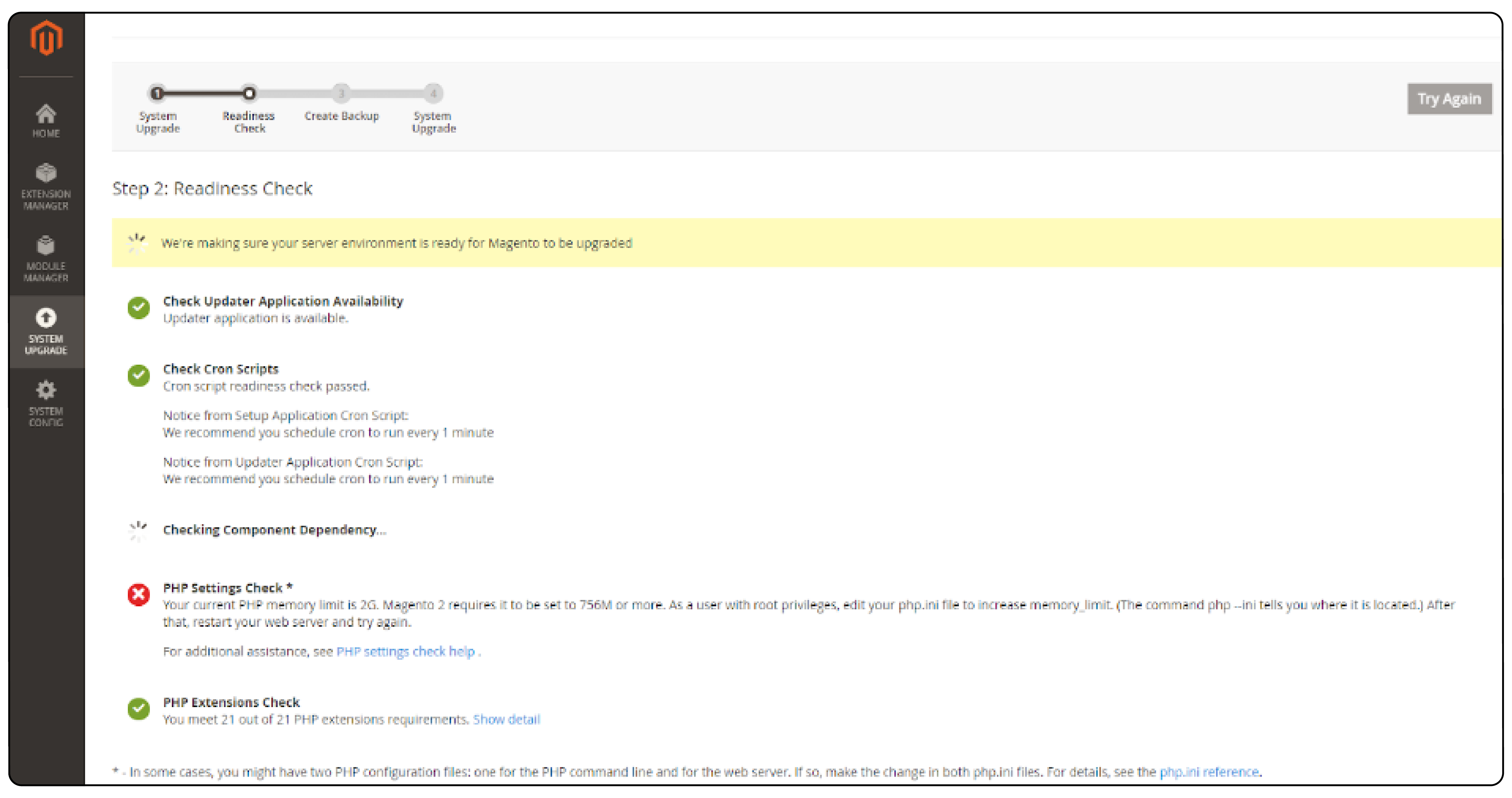
Task: Click the Step 2: Readiness Check heading
Action: point(212,188)
